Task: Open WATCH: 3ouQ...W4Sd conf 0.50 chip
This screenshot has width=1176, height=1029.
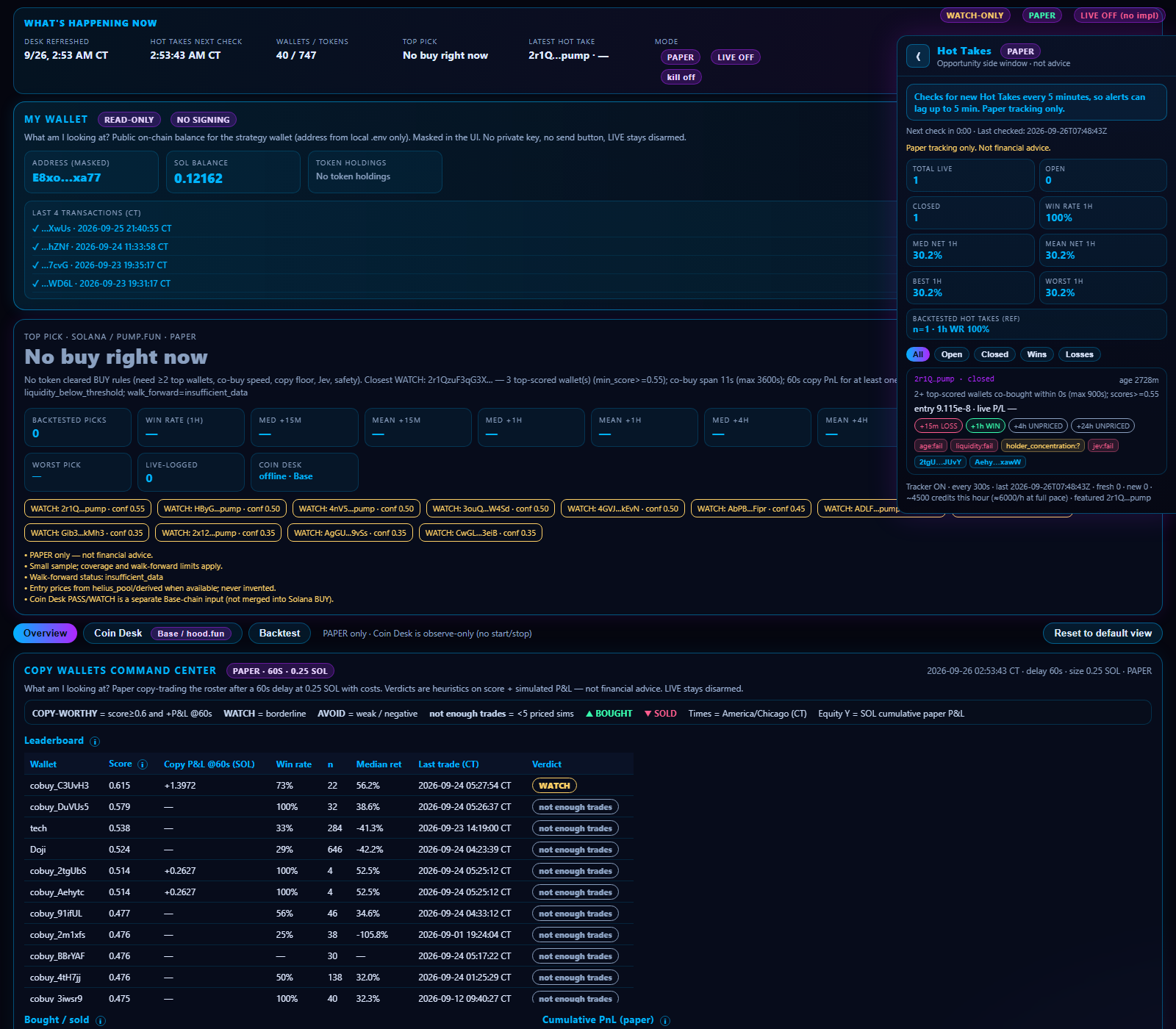Action: pyautogui.click(x=490, y=509)
